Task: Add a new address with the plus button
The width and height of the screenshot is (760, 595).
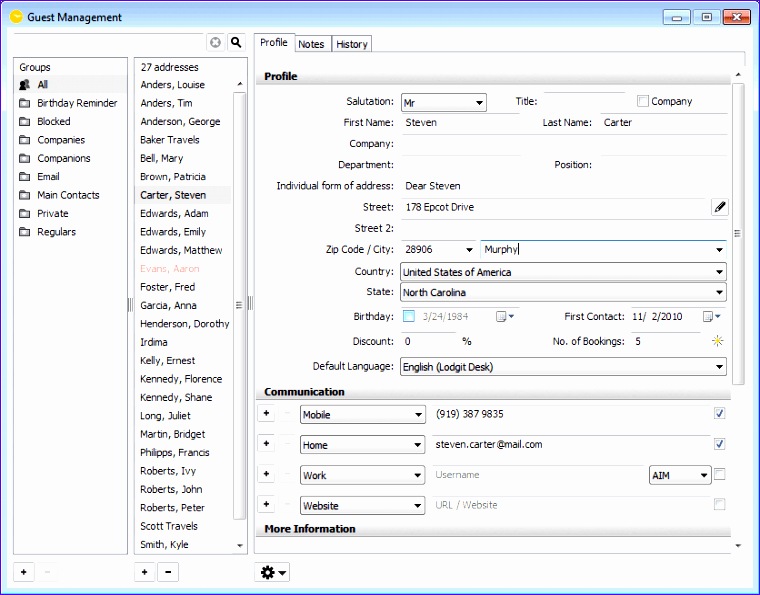Action: point(144,572)
